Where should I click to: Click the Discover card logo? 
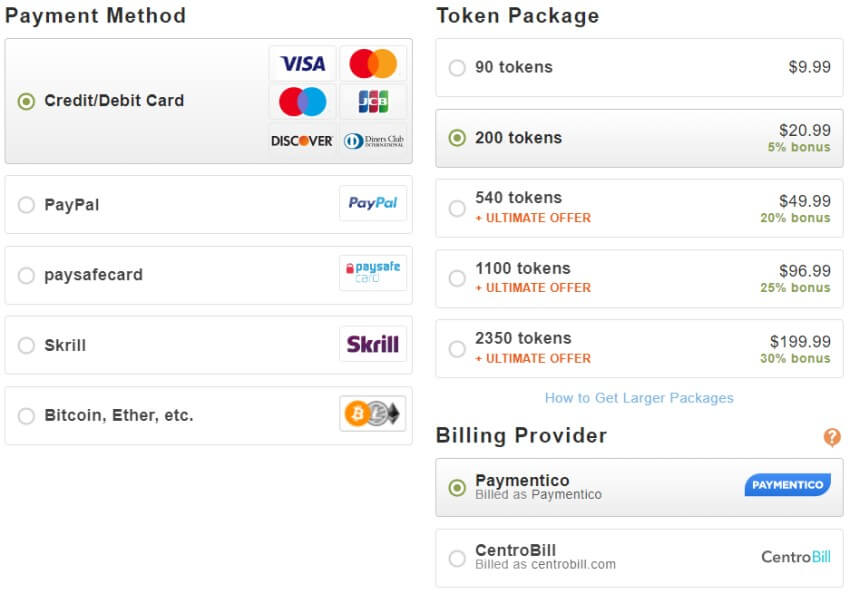302,141
